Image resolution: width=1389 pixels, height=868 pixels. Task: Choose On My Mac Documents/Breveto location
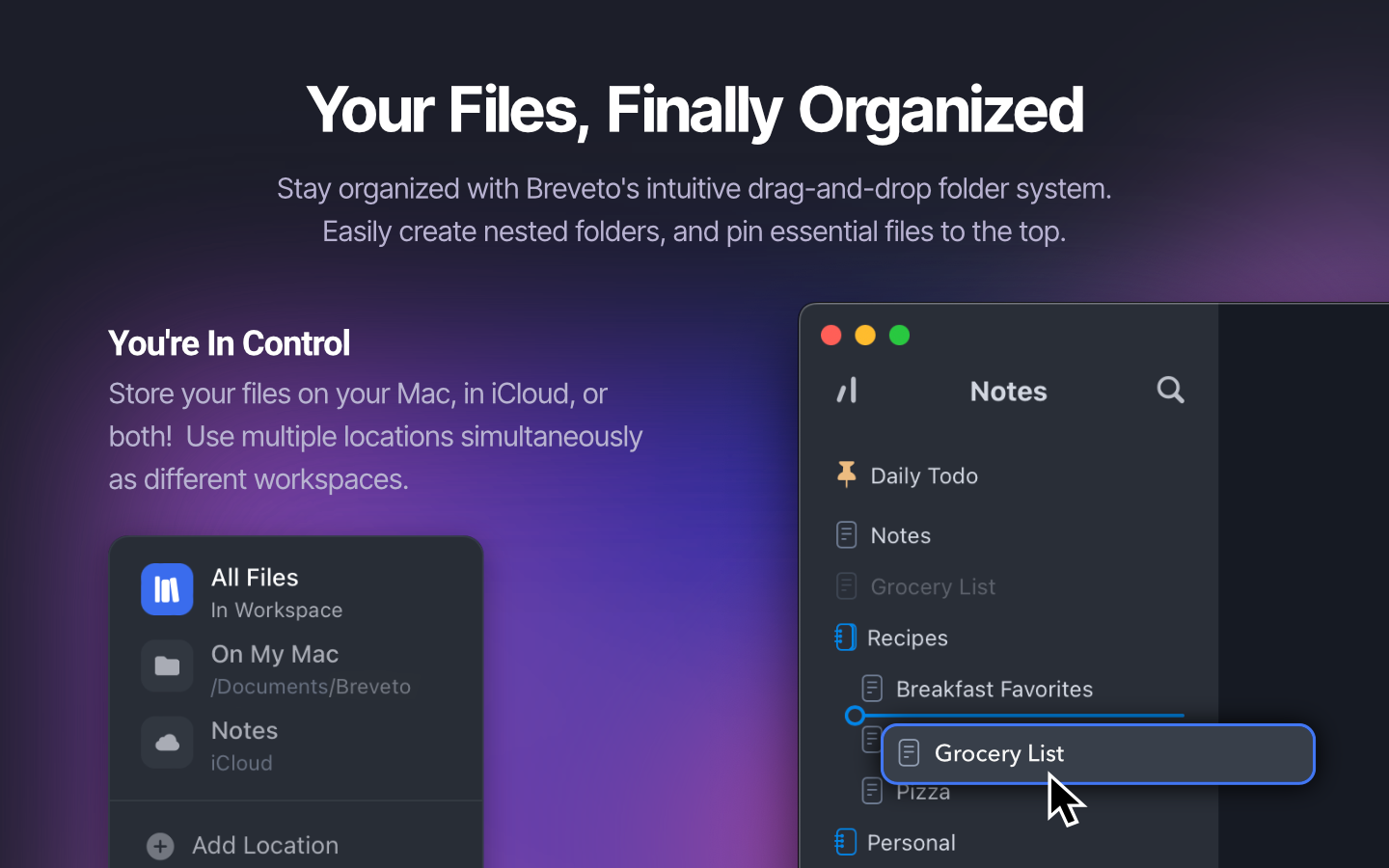[296, 667]
